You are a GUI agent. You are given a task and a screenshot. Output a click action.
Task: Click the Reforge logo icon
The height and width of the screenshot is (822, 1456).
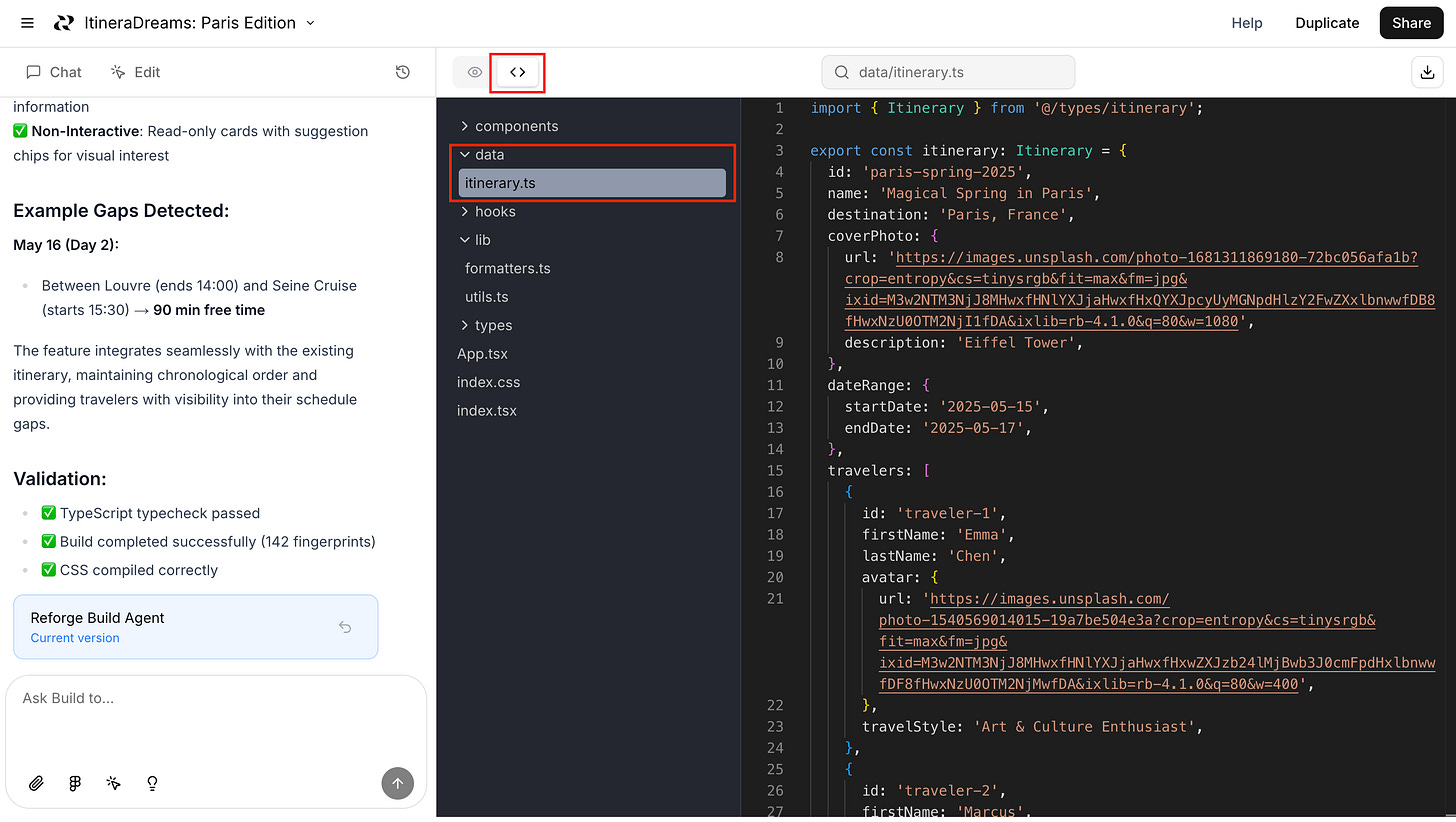click(64, 23)
